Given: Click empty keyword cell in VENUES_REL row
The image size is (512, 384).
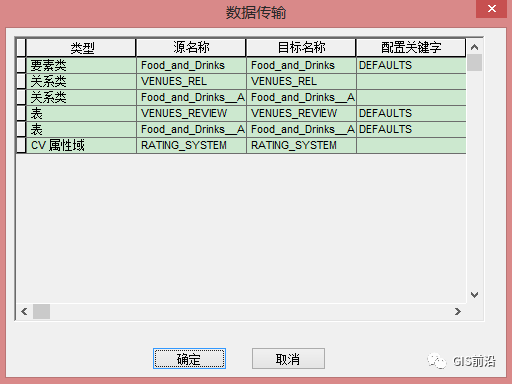Looking at the screenshot, I should pos(411,81).
